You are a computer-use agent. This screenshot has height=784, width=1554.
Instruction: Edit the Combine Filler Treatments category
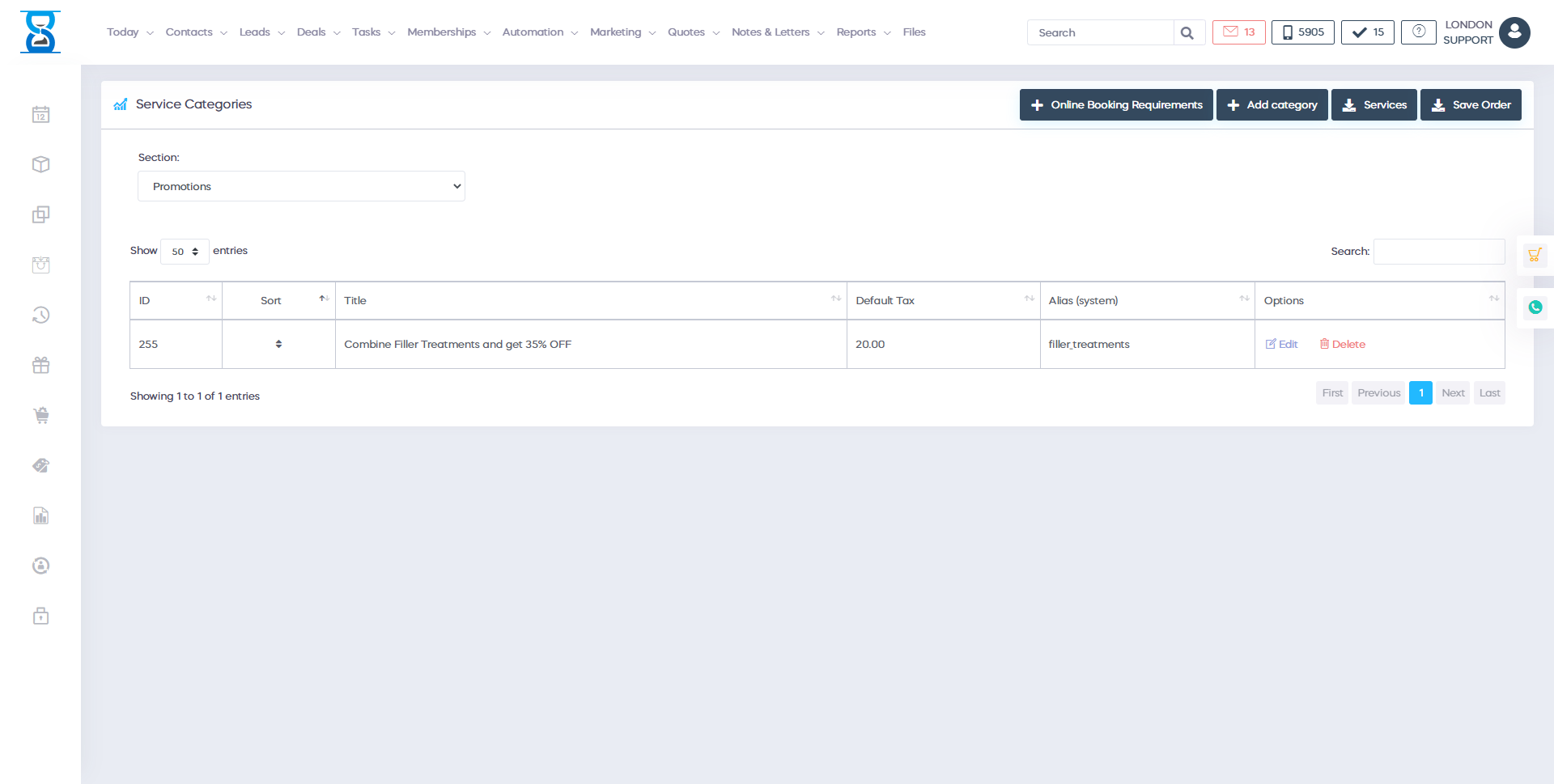click(1281, 344)
